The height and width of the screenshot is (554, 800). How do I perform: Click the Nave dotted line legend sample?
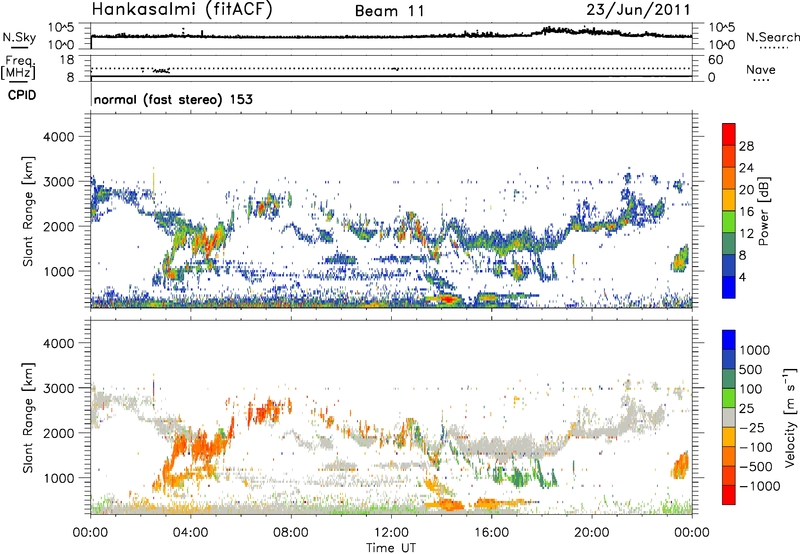pos(761,80)
